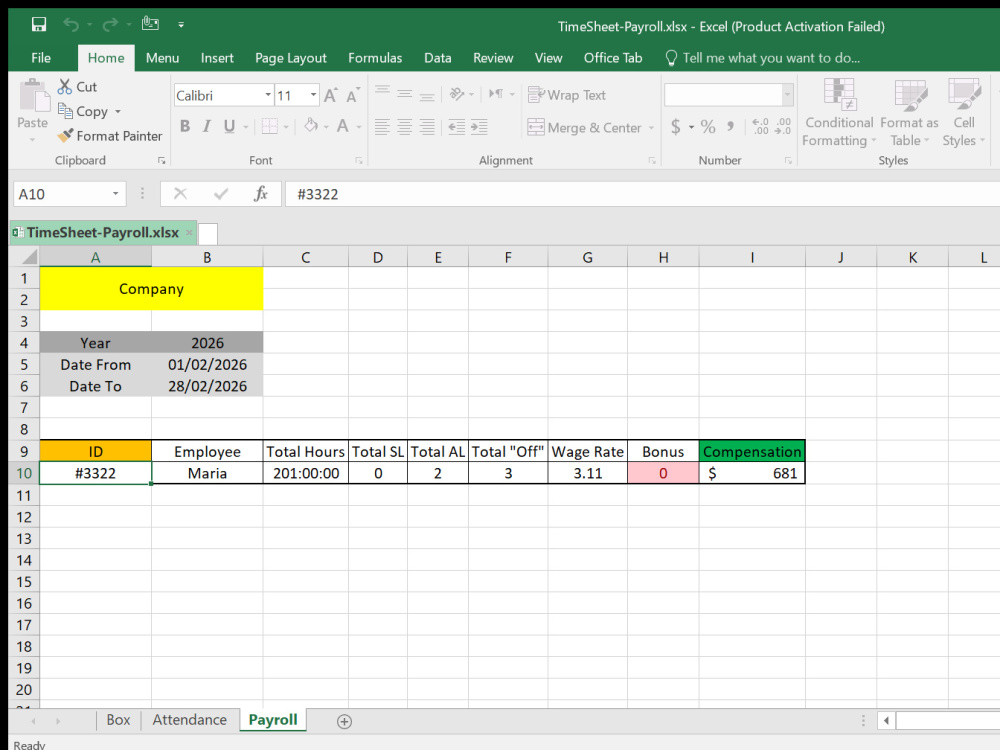
Task: Switch to the Data tab
Action: pyautogui.click(x=438, y=58)
